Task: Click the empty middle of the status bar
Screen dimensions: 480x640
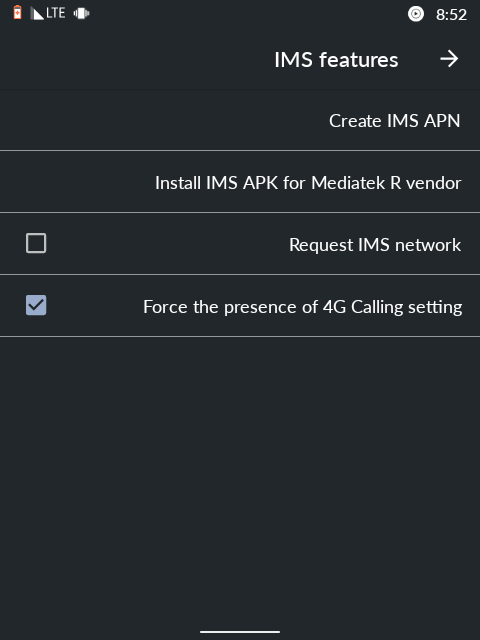Action: point(245,14)
